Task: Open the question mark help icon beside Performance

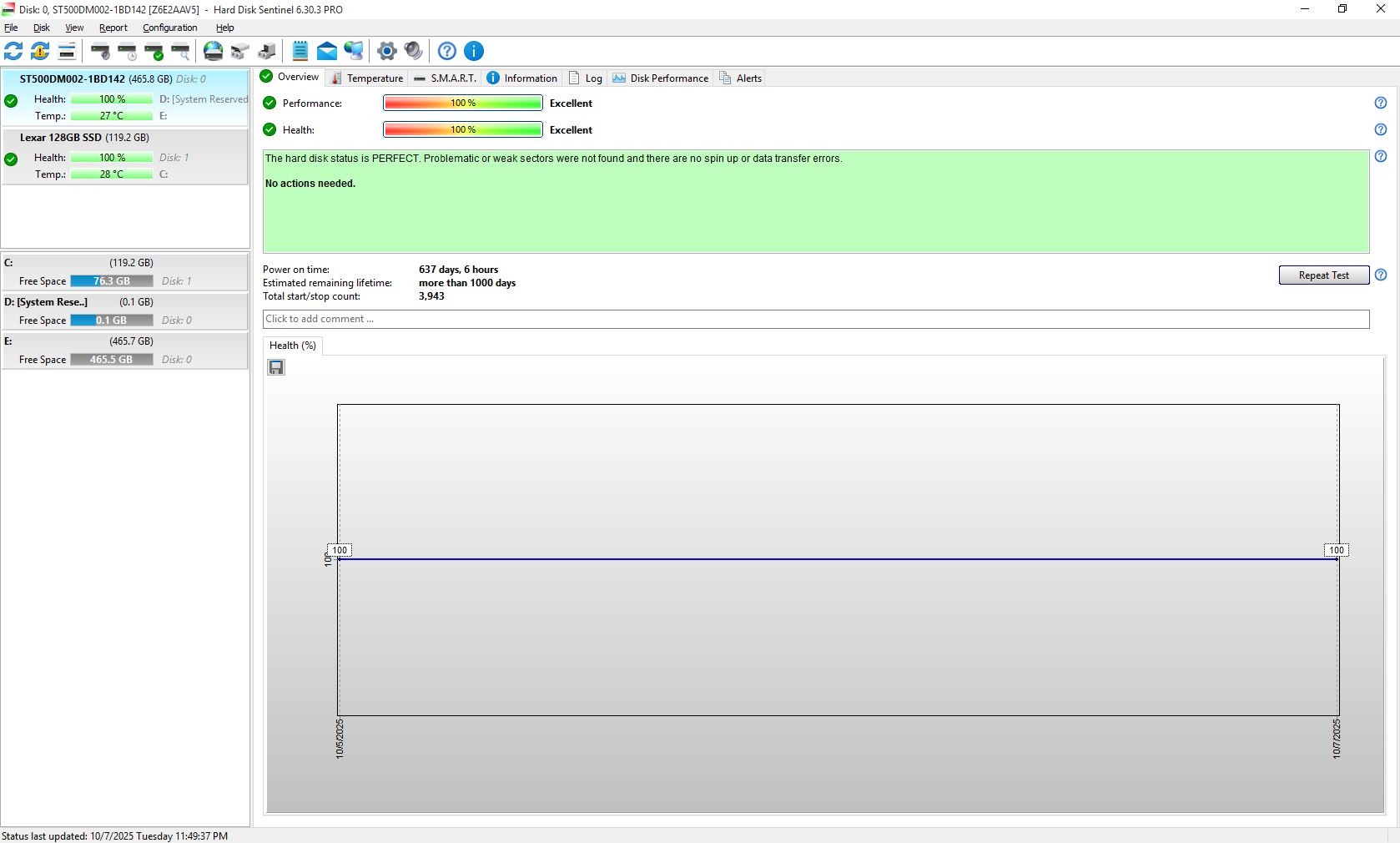Action: [x=1380, y=103]
